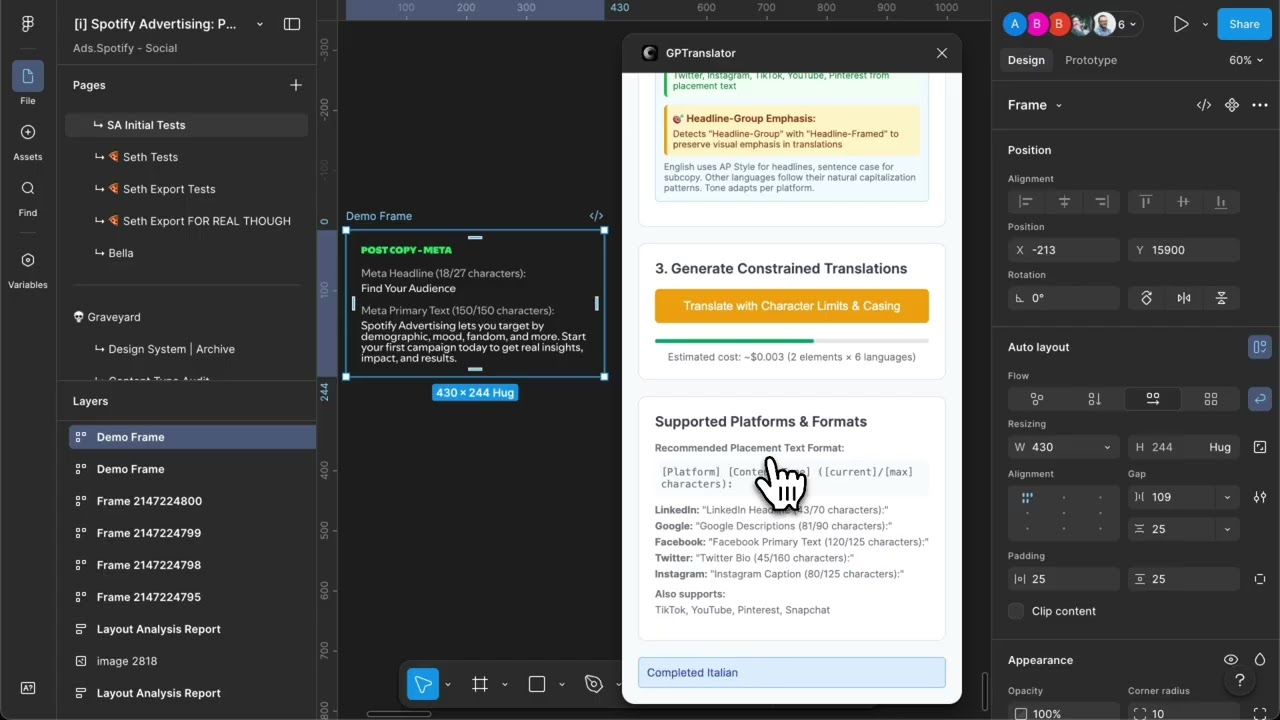The width and height of the screenshot is (1280, 720).
Task: Expand Frame tool options chevron
Action: [x=504, y=685]
